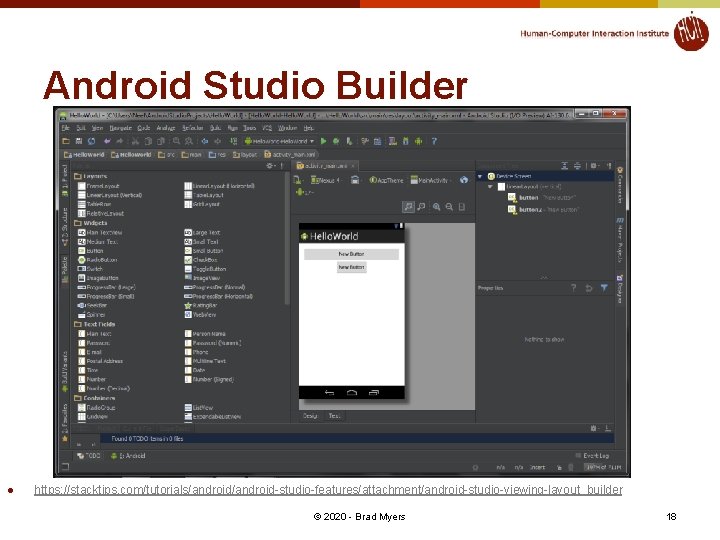
Task: Toggle the Event Log button
Action: (592, 456)
